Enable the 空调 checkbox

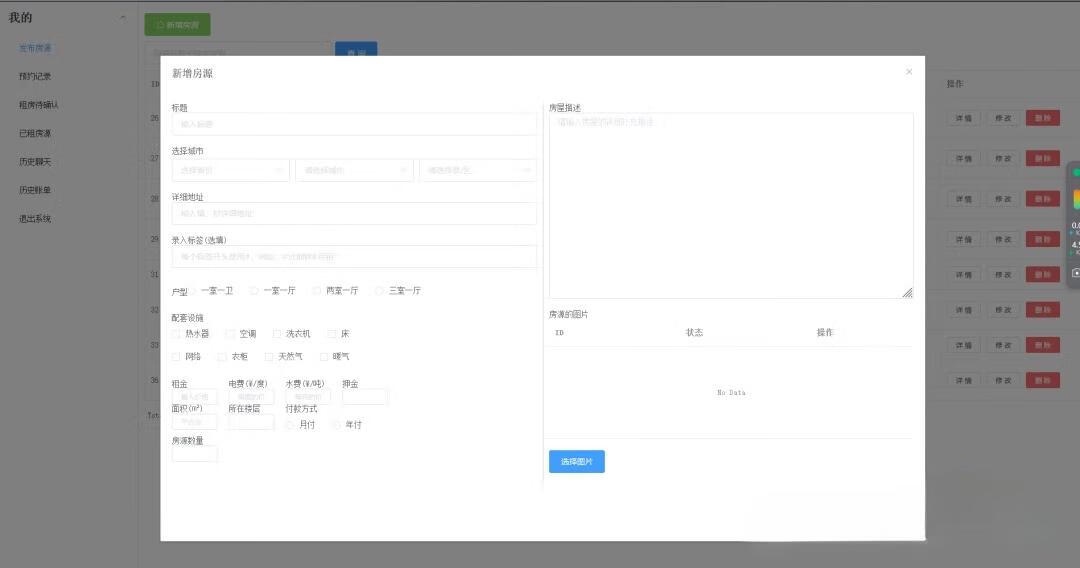point(230,334)
